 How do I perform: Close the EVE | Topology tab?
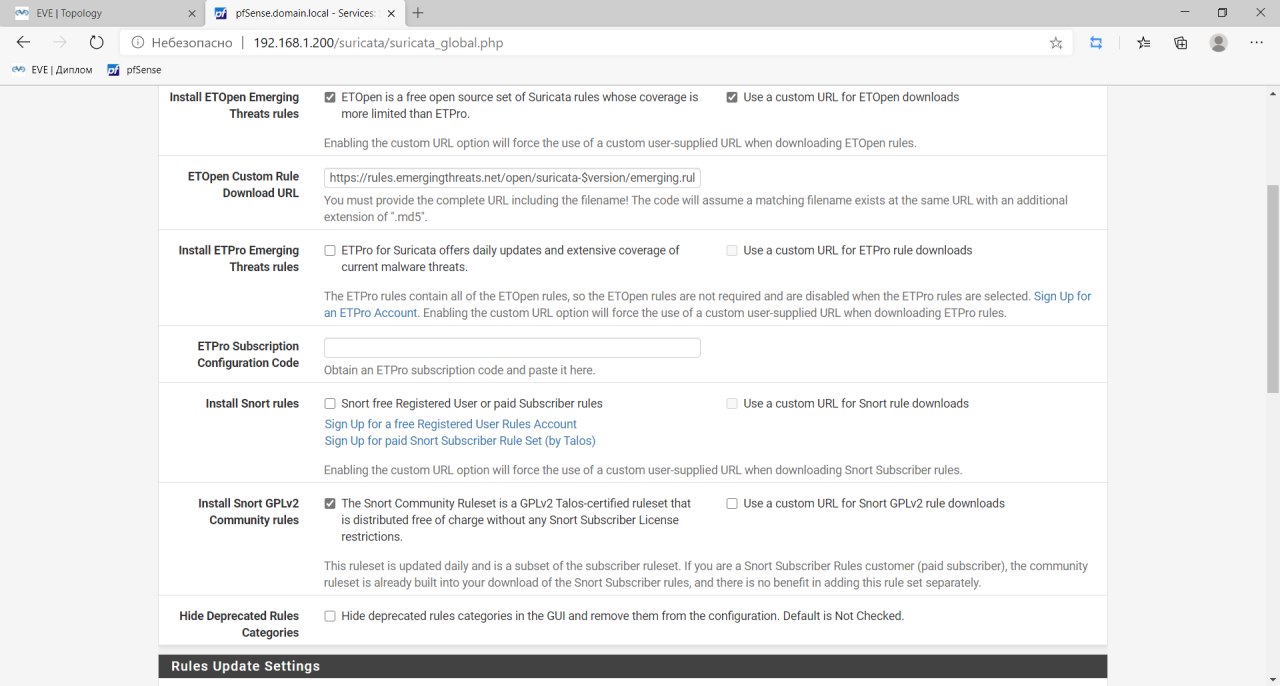point(193,14)
